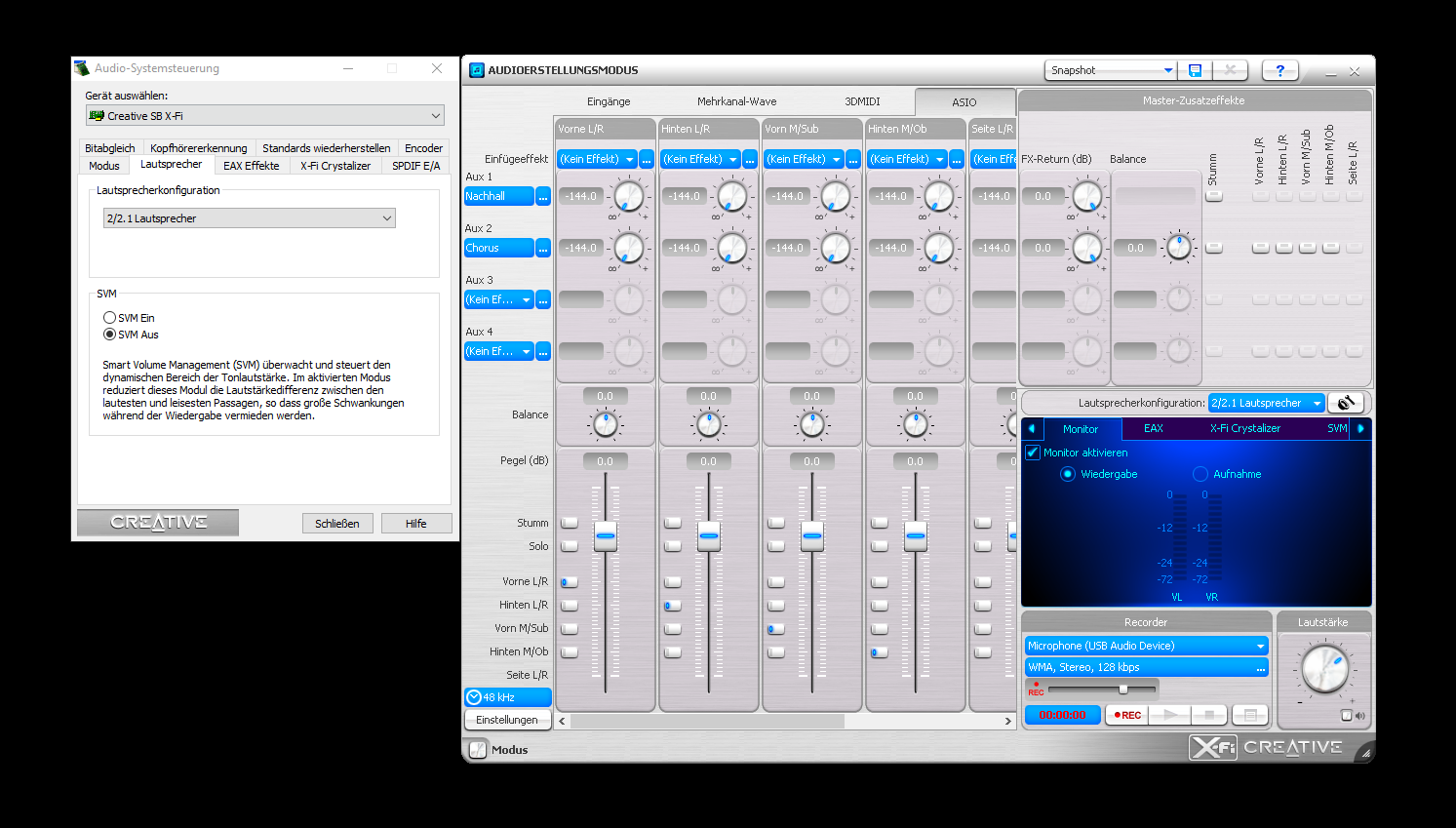This screenshot has width=1456, height=828.
Task: Mute the Vorn M/Sub channel strip
Action: point(776,523)
